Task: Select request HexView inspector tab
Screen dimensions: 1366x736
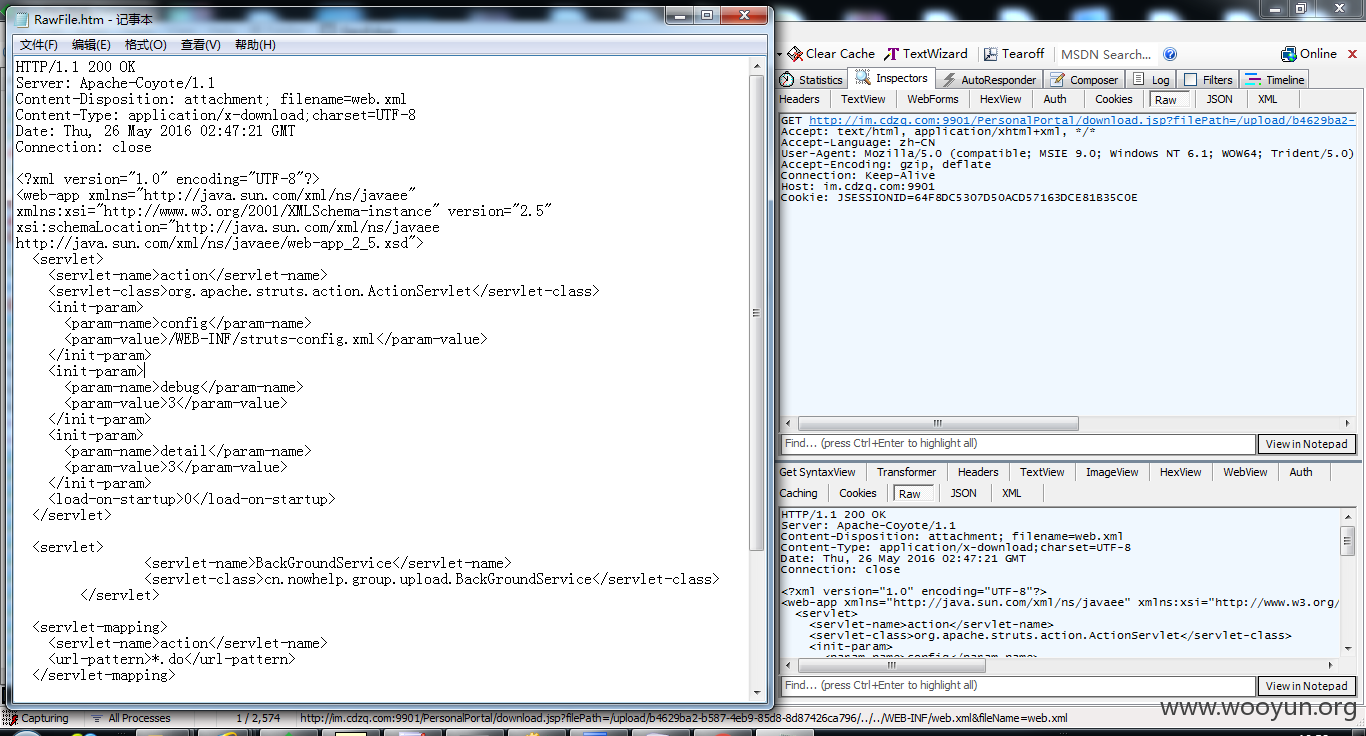Action: (x=1000, y=99)
